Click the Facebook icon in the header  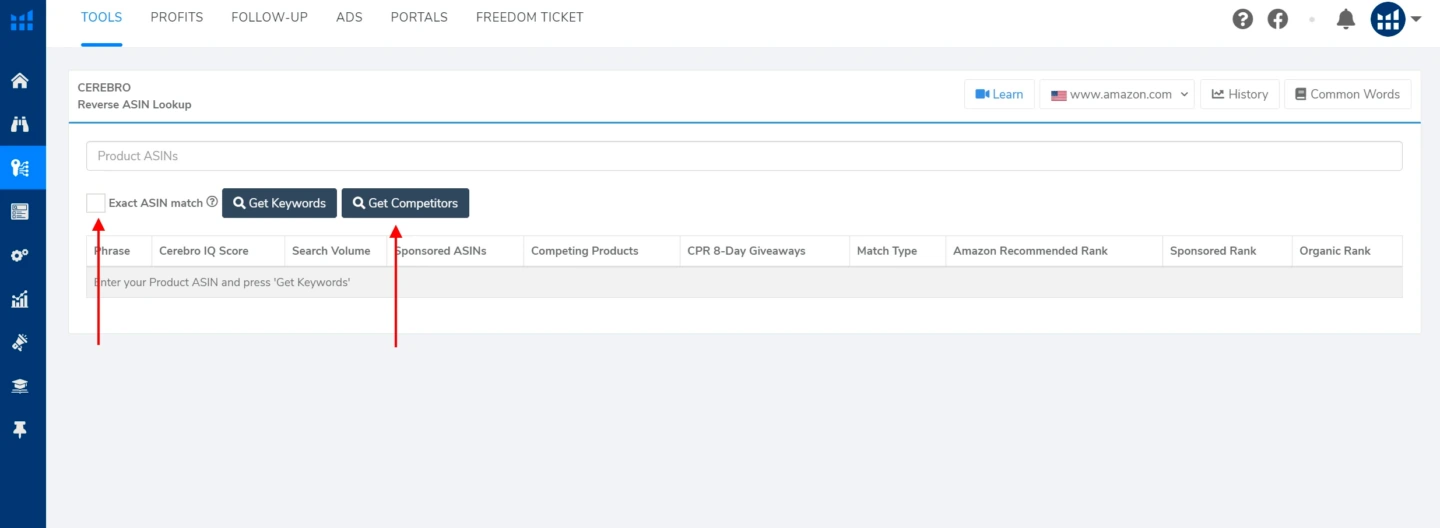pyautogui.click(x=1278, y=19)
